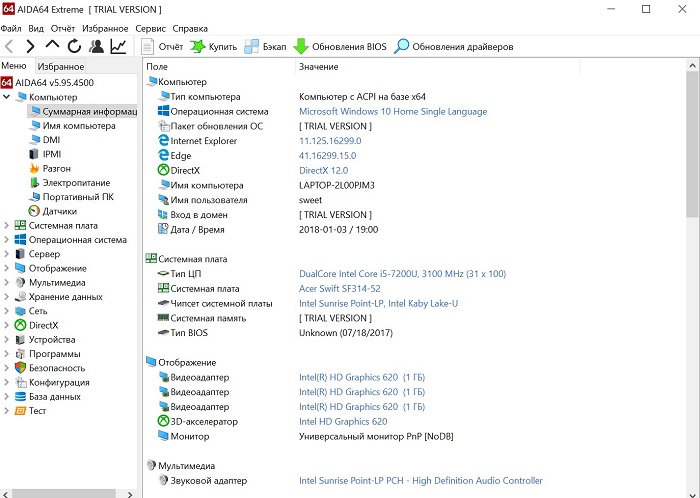
Task: Select the DMI tree item
Action: click(x=45, y=140)
